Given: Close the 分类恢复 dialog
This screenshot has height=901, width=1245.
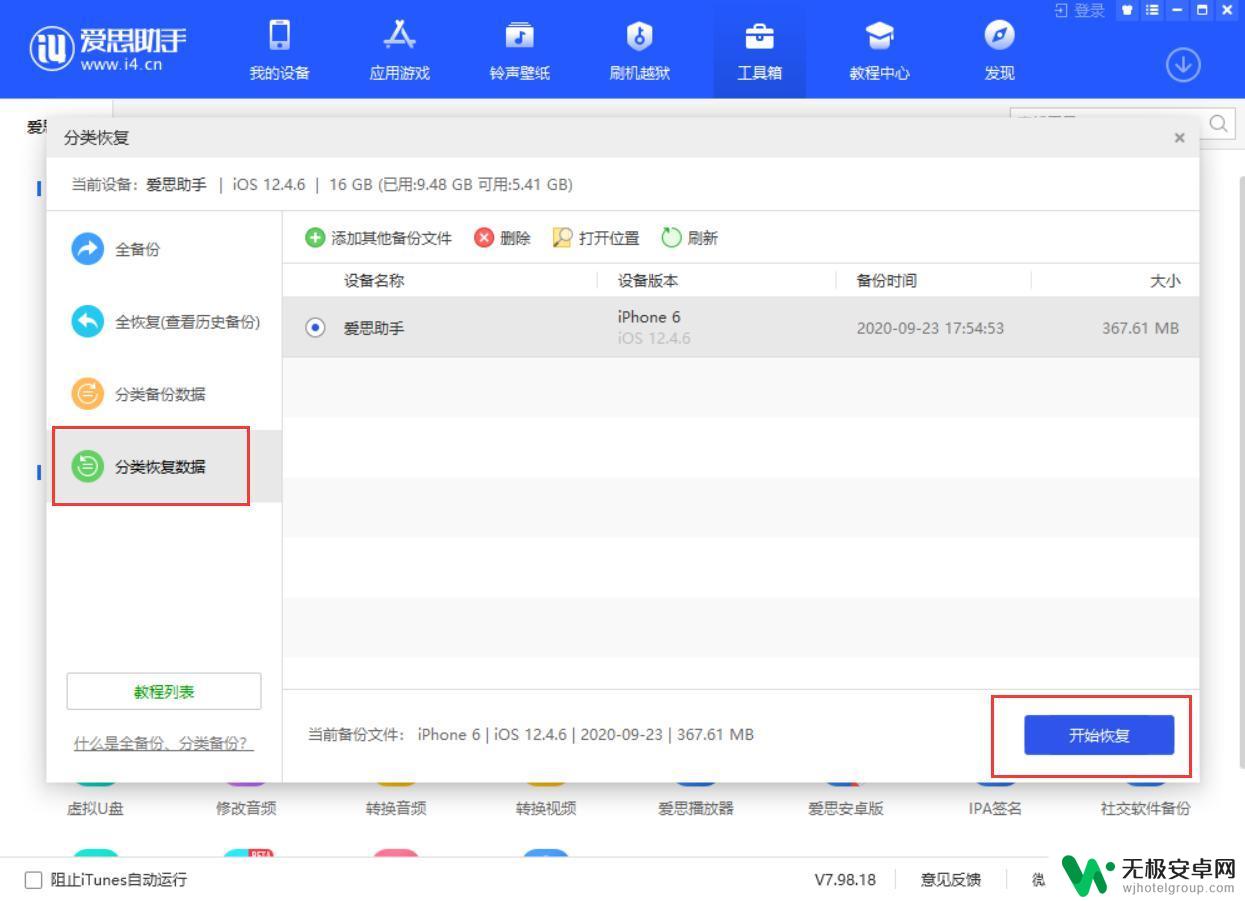Looking at the screenshot, I should point(1179,138).
